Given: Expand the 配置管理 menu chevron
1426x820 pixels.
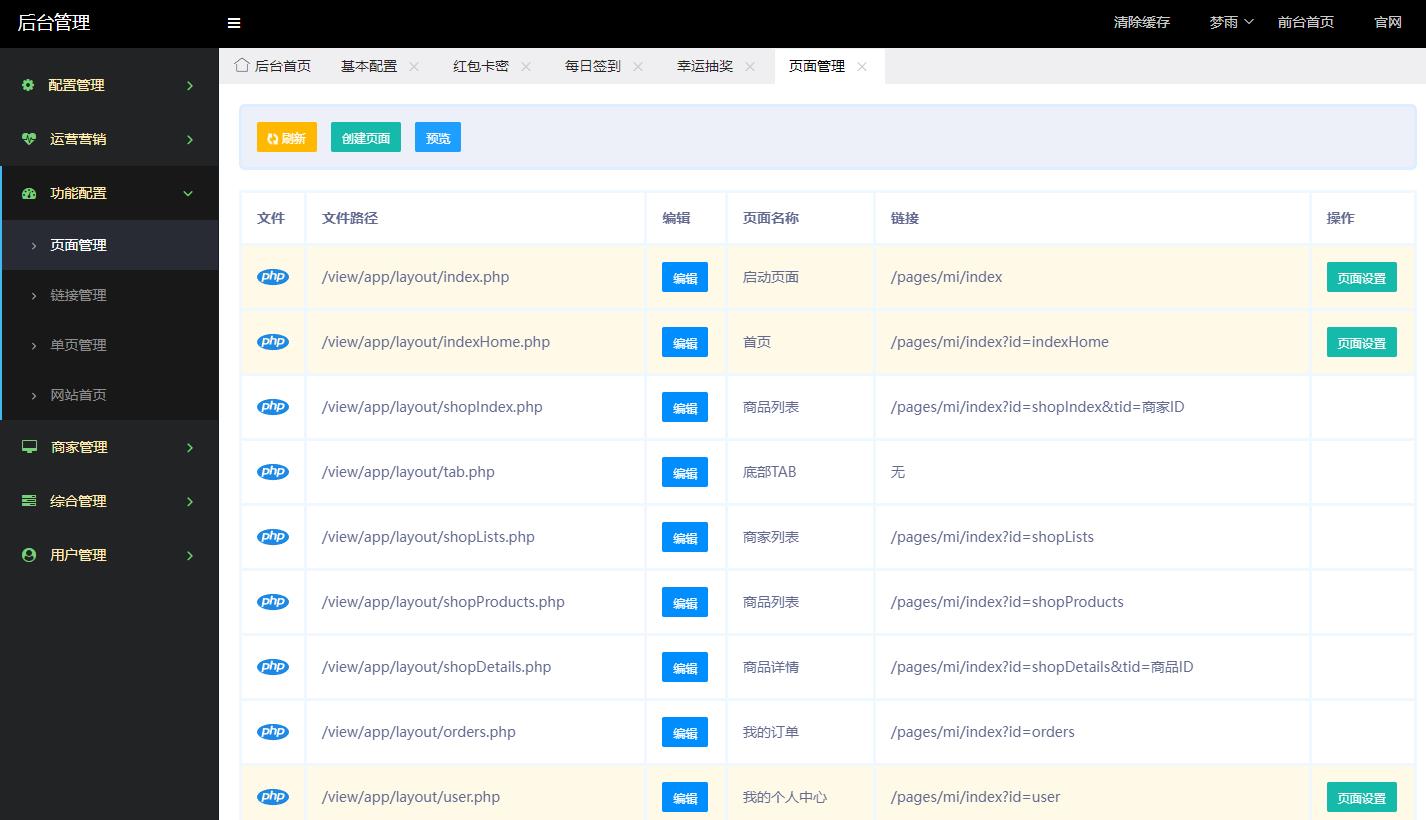Looking at the screenshot, I should (190, 86).
